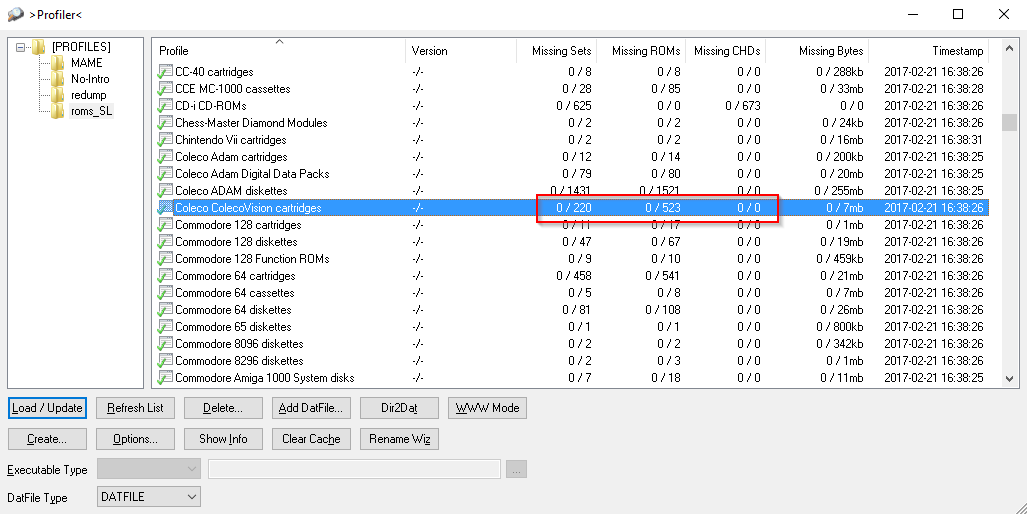Sort list by Missing Sets column

556,50
